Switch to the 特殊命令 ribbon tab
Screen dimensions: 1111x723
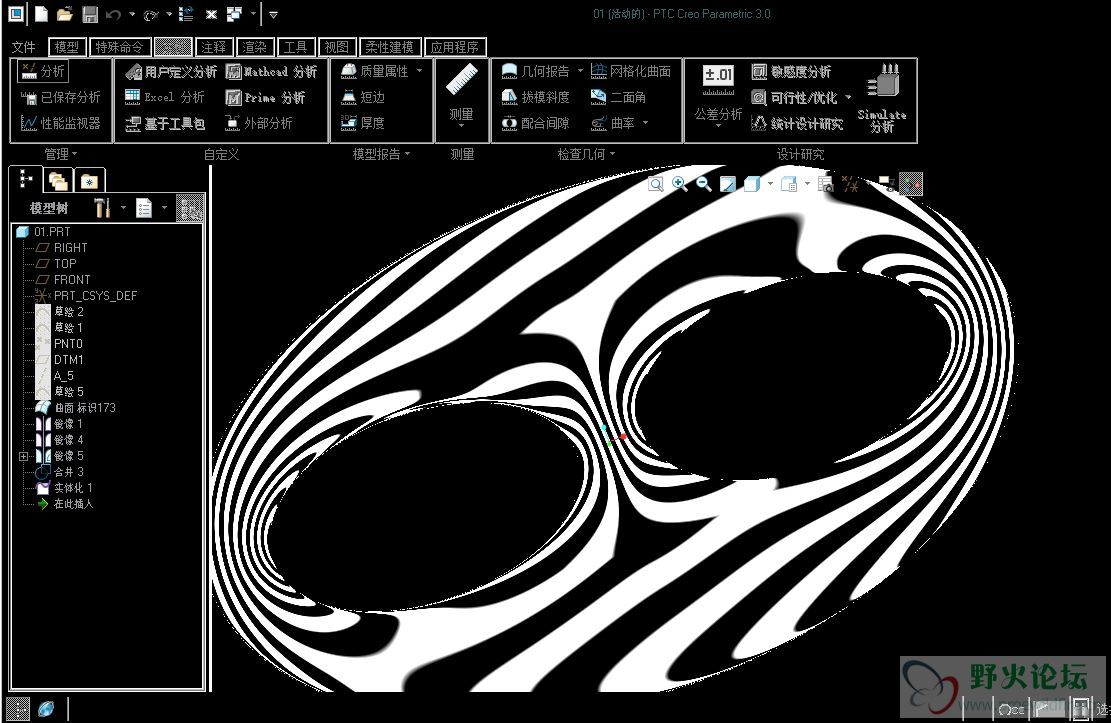pos(119,47)
